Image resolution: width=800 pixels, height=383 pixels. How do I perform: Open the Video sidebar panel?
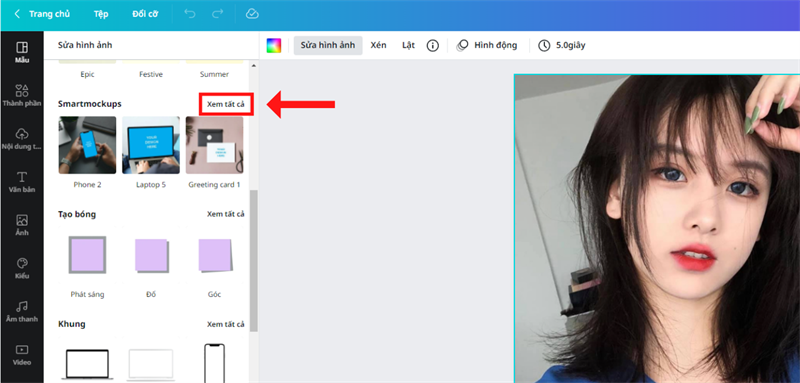22,355
